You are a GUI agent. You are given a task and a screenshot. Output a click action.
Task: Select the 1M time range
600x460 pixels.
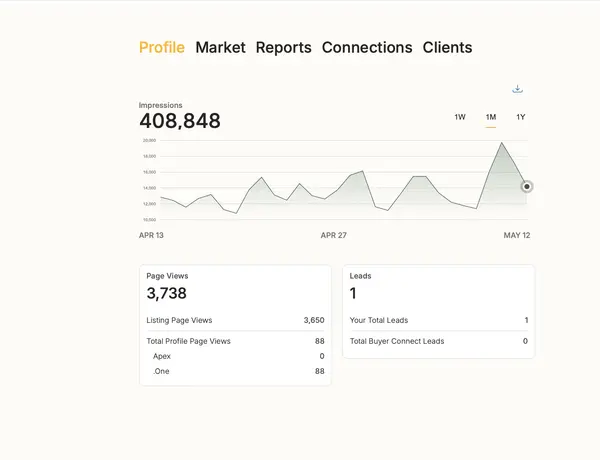click(x=491, y=117)
